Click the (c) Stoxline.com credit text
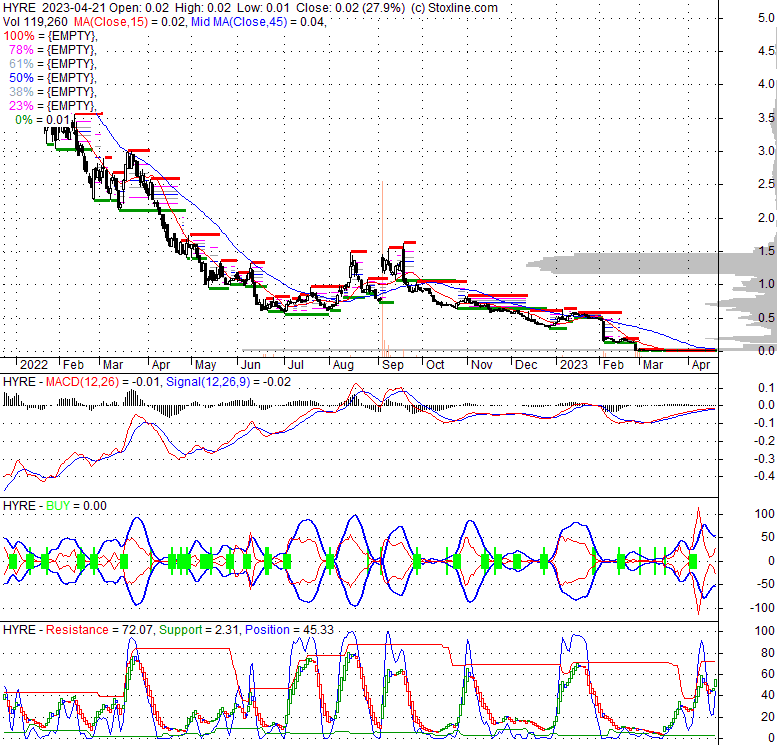Screen dimensions: 778x746 pos(453,7)
